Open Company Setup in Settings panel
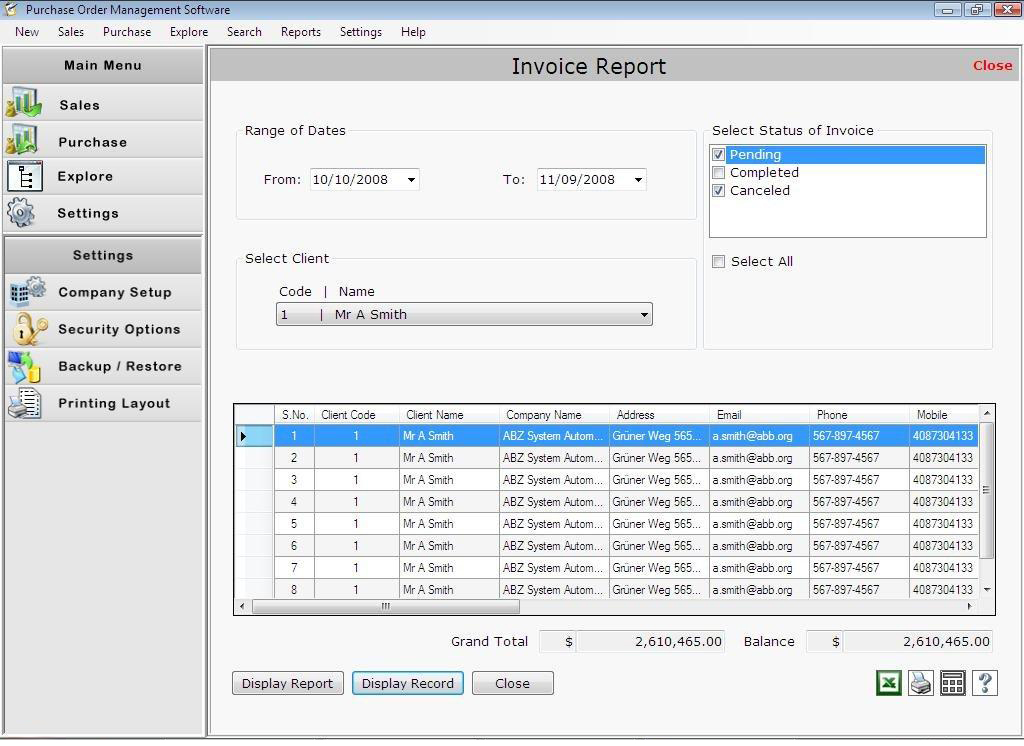Viewport: 1024px width, 746px height. pos(114,292)
